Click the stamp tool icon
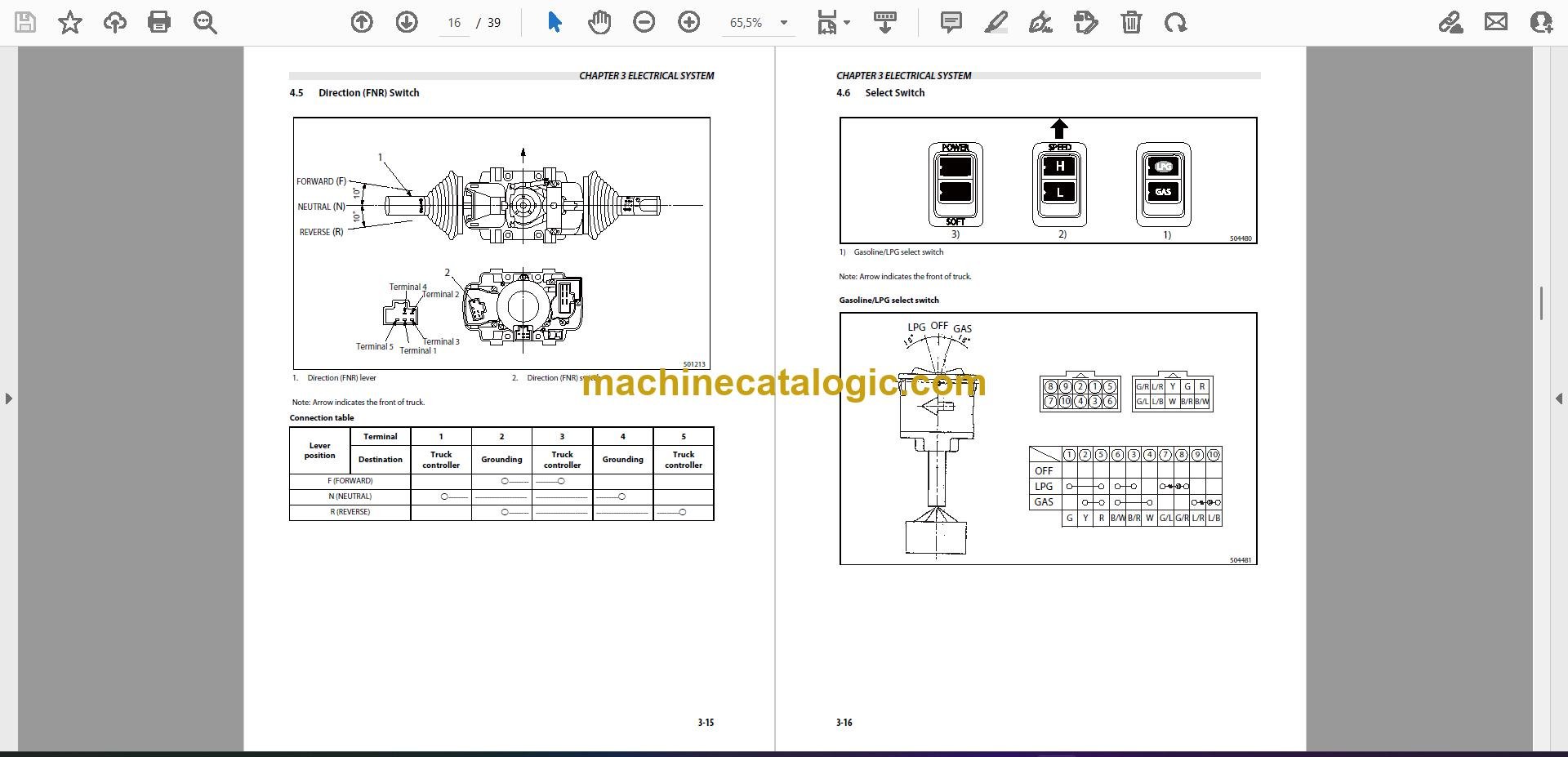Viewport: 1568px width, 757px height. click(1086, 22)
